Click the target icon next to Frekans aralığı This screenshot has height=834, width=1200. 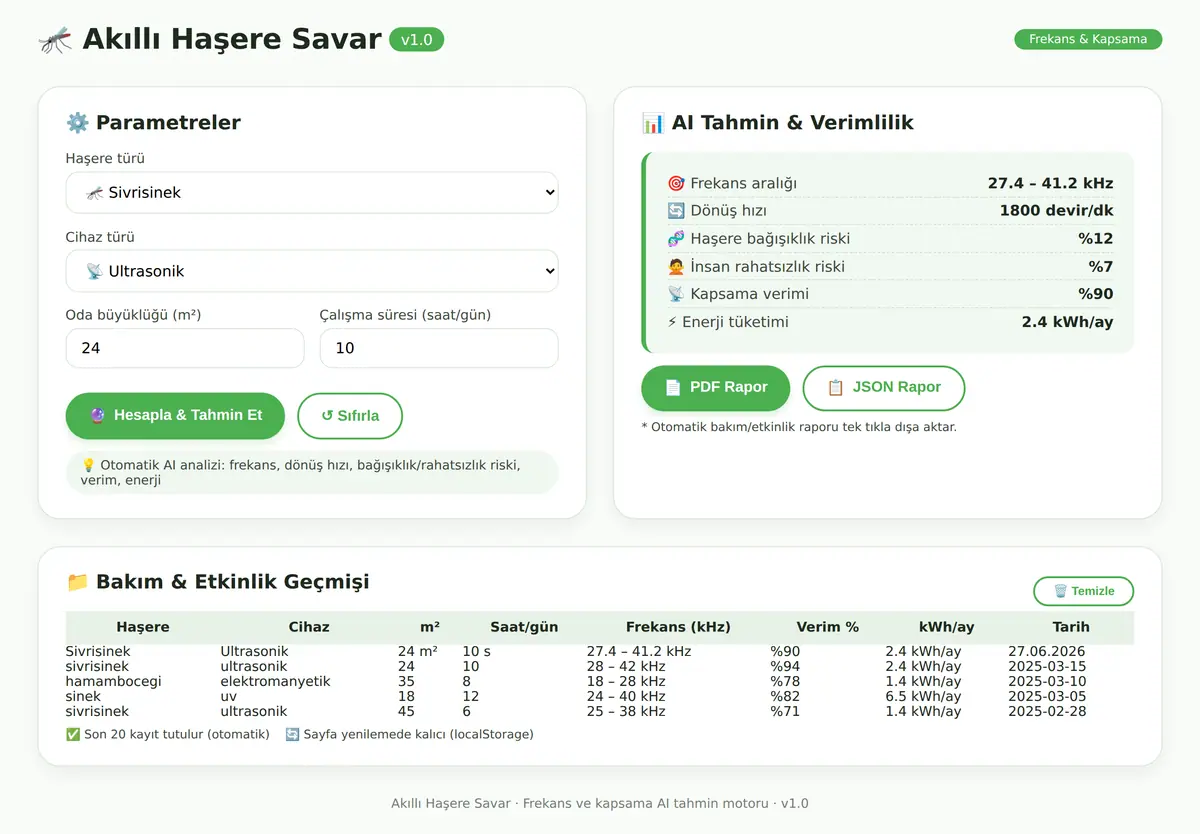coord(676,184)
